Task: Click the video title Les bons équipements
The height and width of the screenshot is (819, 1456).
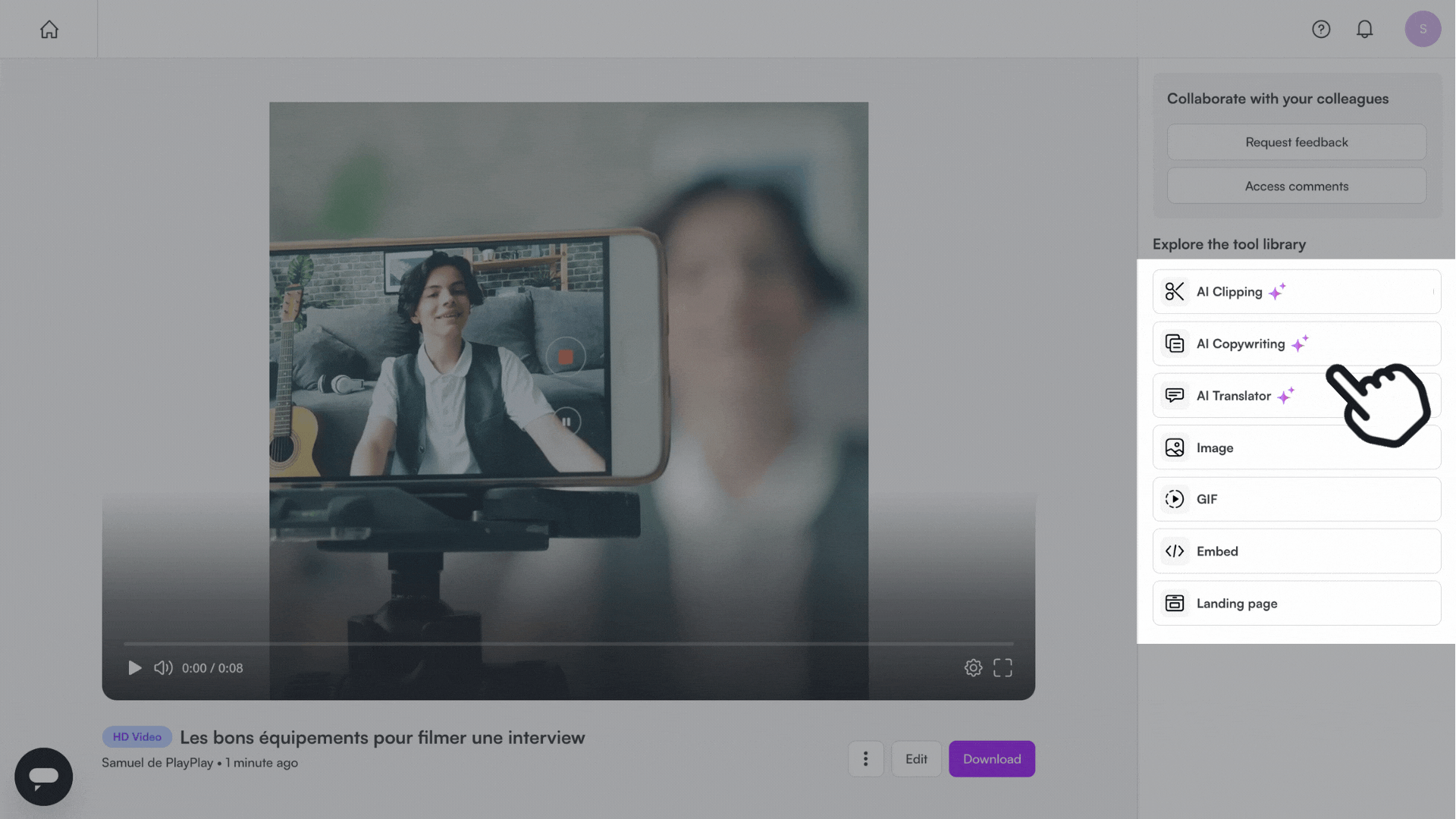Action: (382, 737)
